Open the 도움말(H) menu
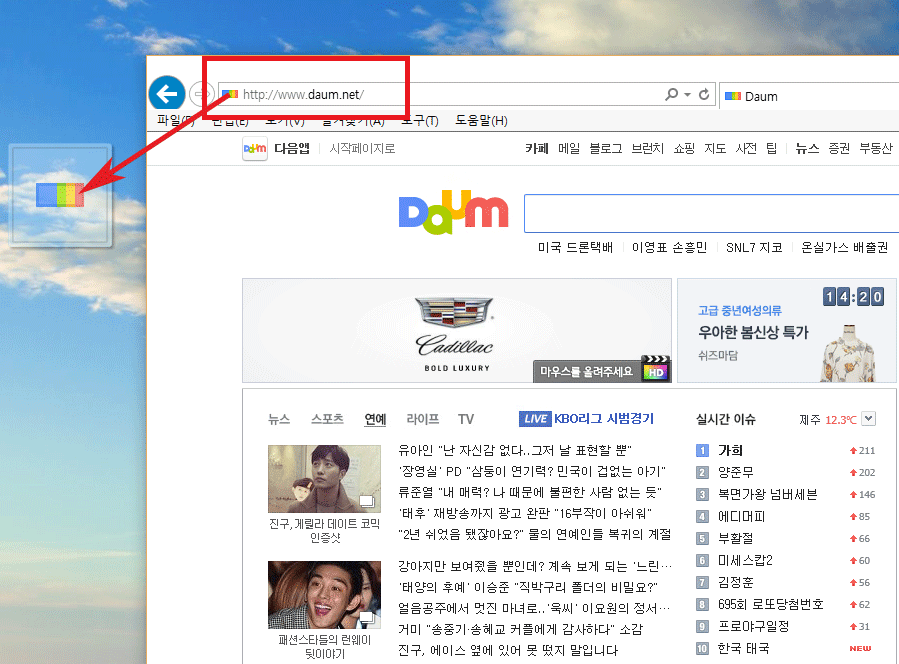The height and width of the screenshot is (664, 899). (x=482, y=120)
